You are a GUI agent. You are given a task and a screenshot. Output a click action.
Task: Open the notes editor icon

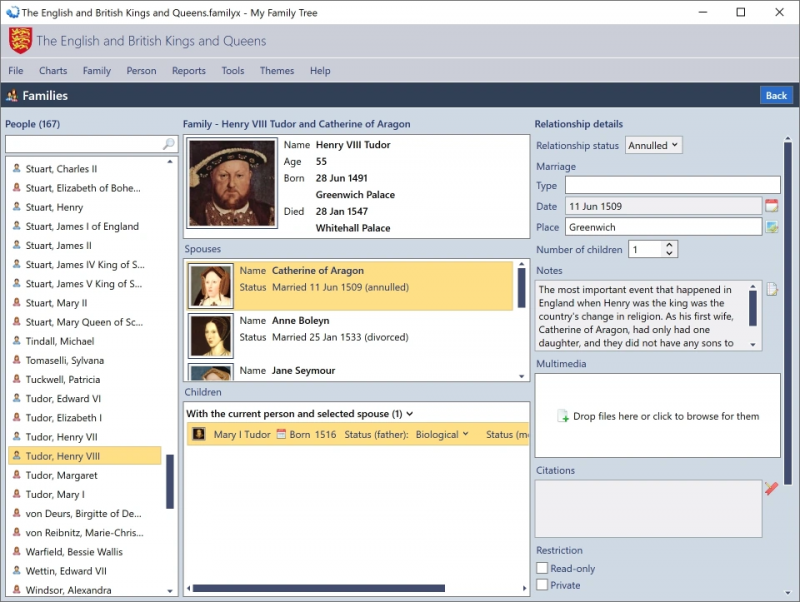click(x=771, y=289)
